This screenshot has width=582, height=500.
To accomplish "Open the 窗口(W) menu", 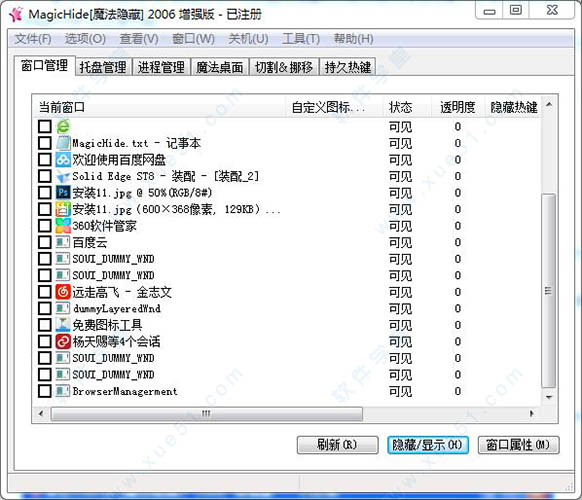I will tap(193, 39).
